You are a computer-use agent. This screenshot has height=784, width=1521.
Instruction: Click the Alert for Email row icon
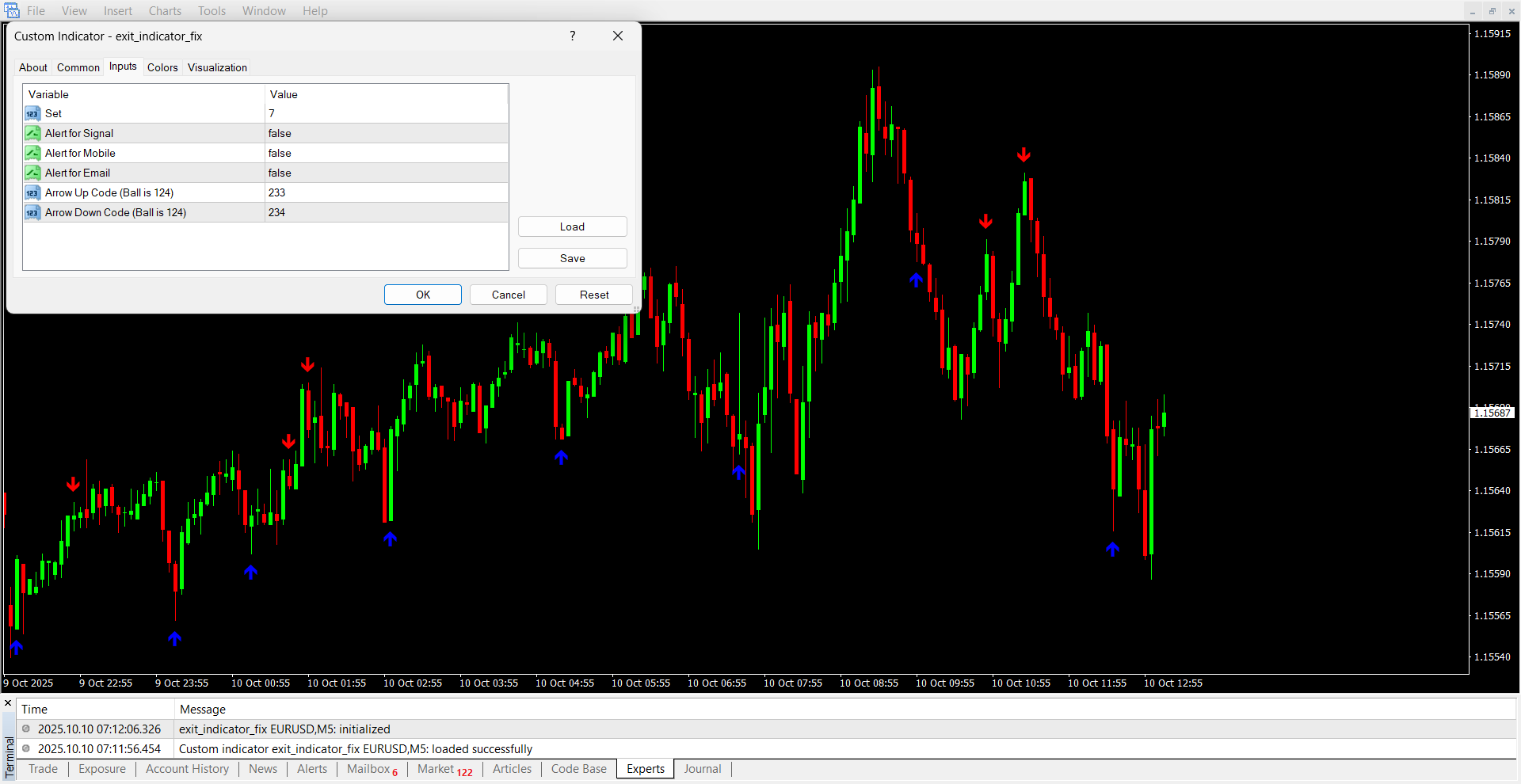coord(32,173)
